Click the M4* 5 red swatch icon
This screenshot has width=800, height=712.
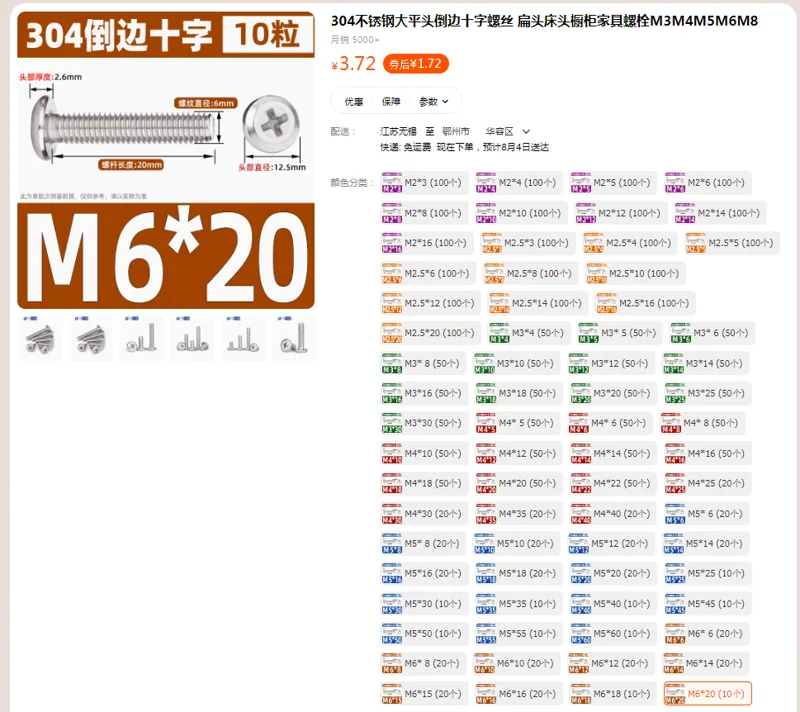pyautogui.click(x=486, y=423)
